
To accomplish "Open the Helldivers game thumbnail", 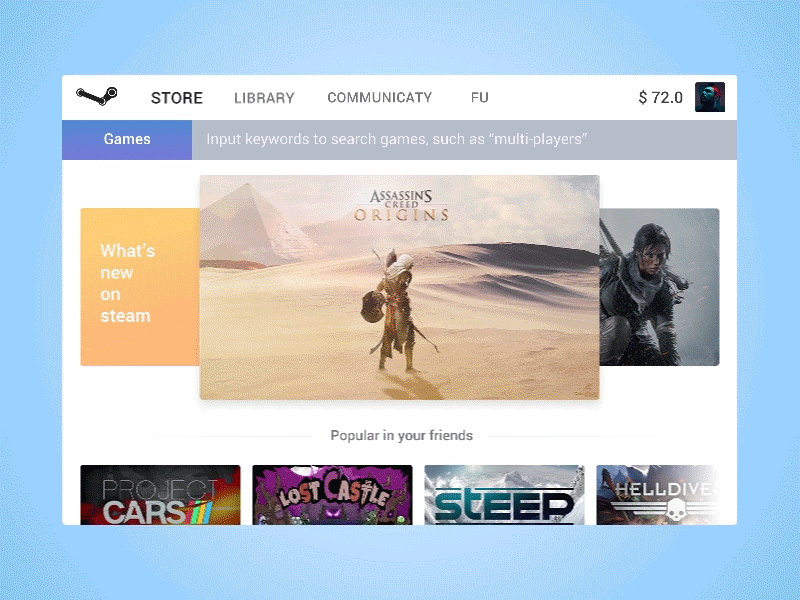I will click(658, 494).
